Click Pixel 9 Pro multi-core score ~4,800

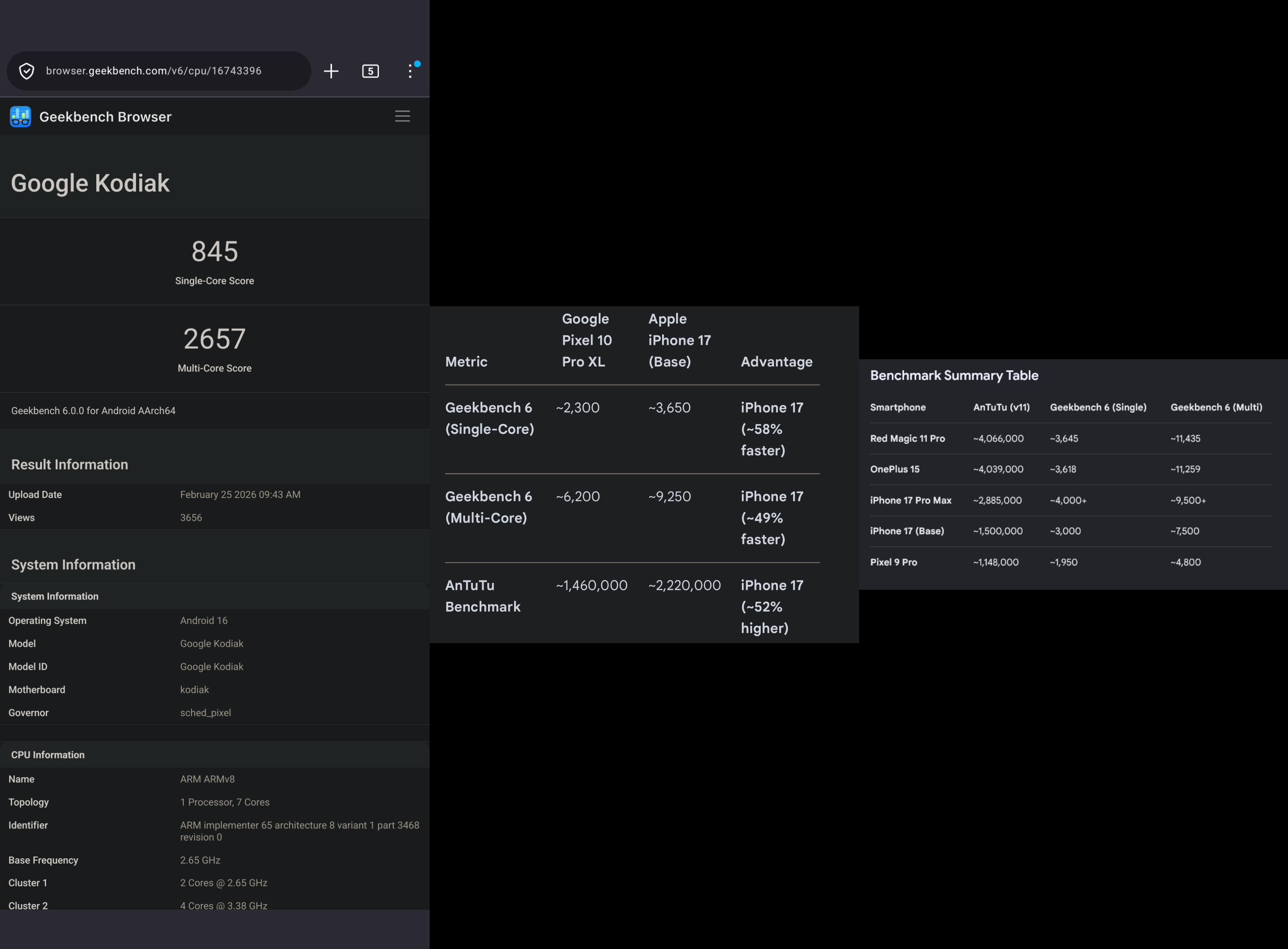point(1185,562)
